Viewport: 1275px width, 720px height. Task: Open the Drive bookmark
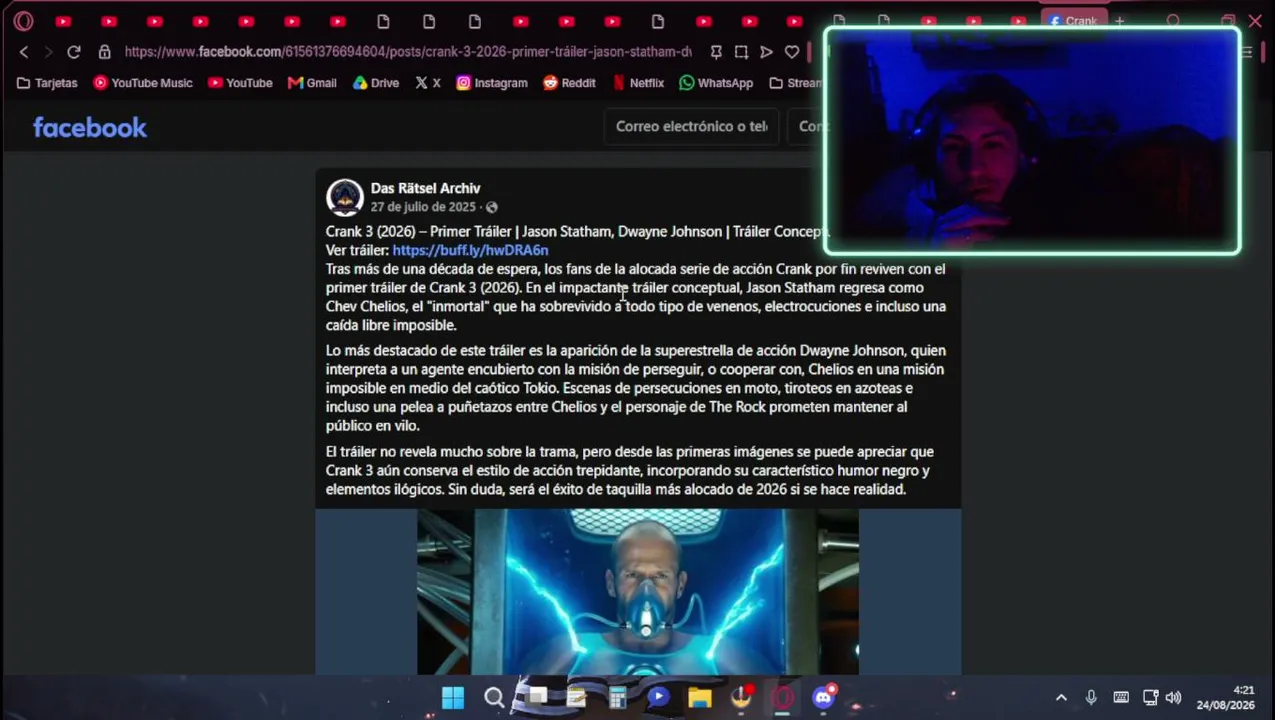coord(376,83)
